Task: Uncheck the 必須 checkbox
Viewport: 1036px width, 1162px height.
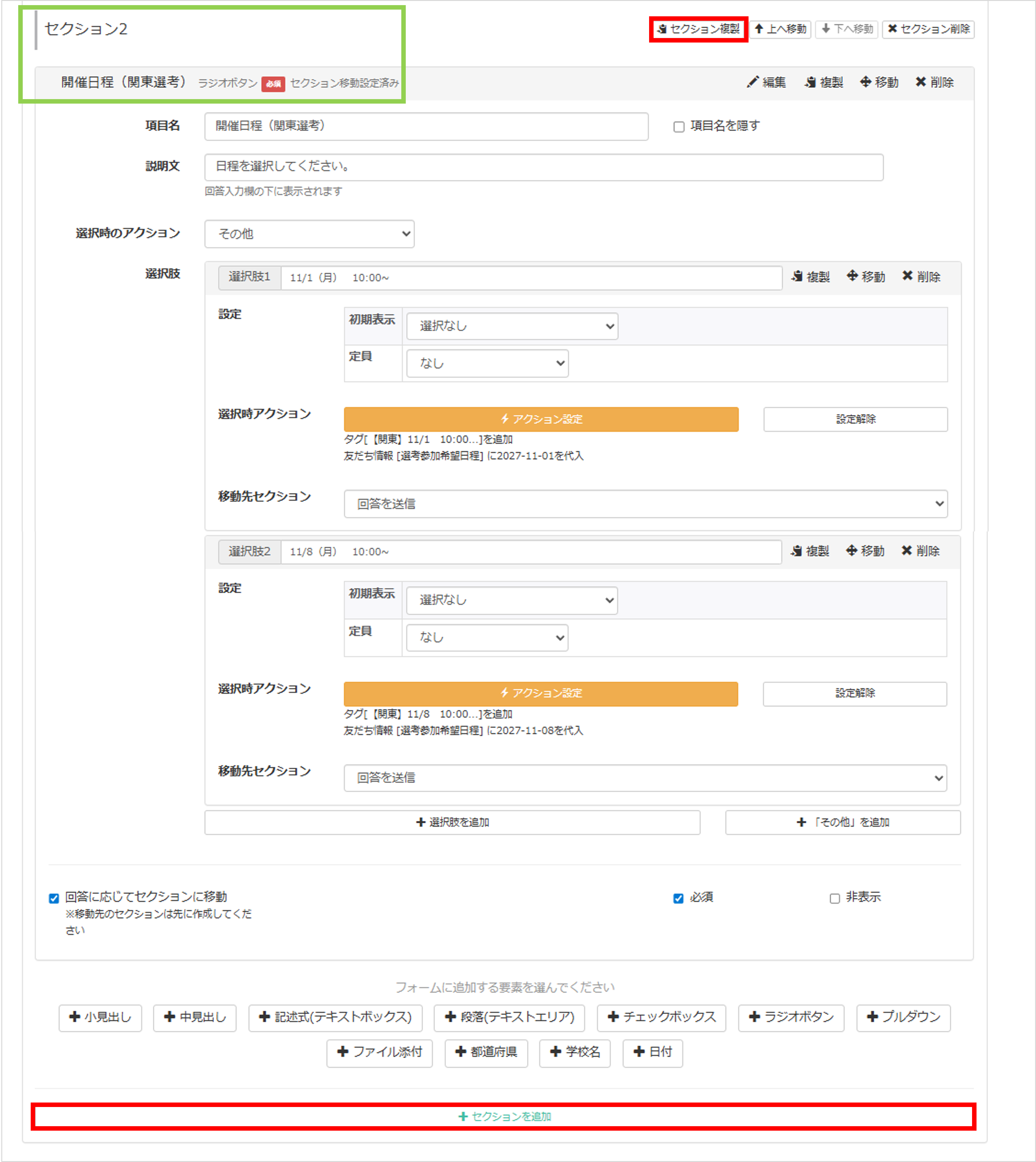Action: click(x=678, y=899)
